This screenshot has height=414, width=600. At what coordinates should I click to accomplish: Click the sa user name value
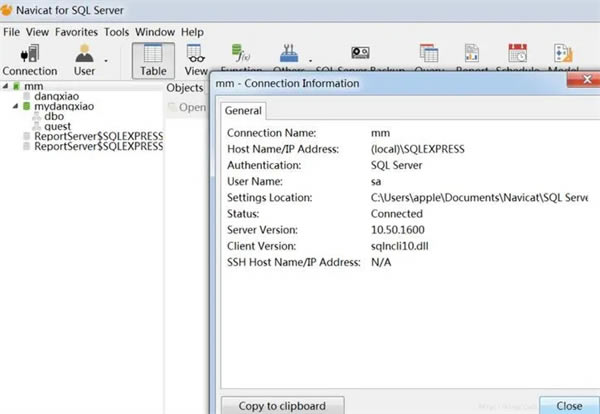pos(376,181)
